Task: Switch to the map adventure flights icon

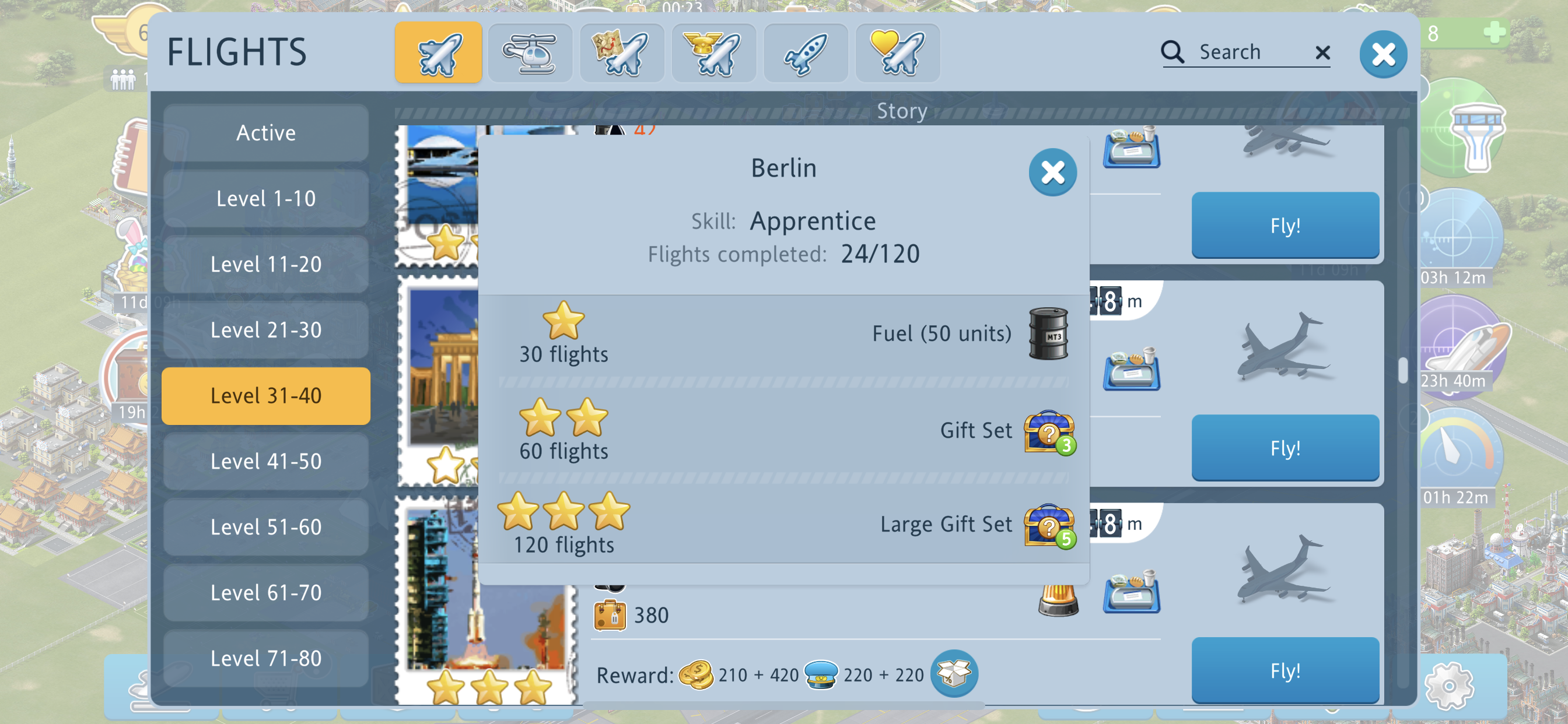Action: coord(621,52)
